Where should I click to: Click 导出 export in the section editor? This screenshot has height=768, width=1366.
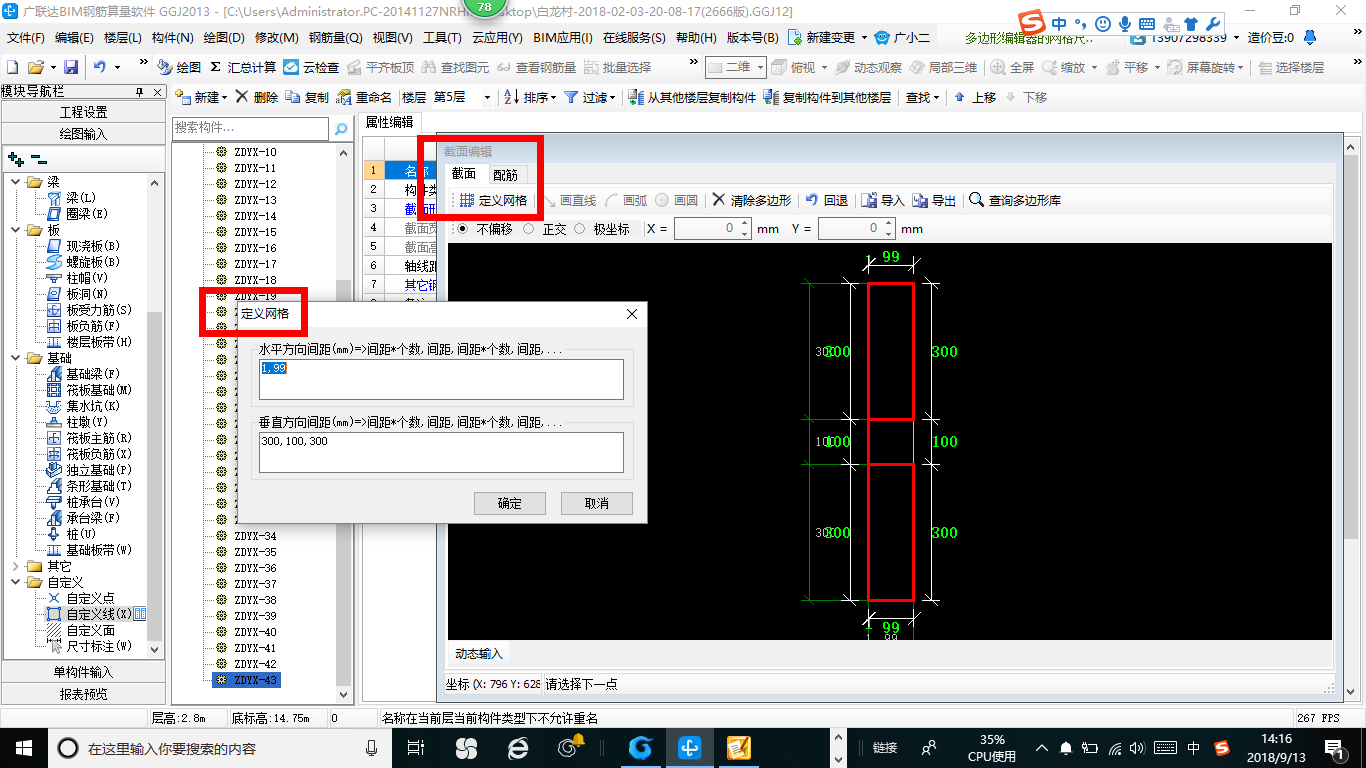[934, 200]
